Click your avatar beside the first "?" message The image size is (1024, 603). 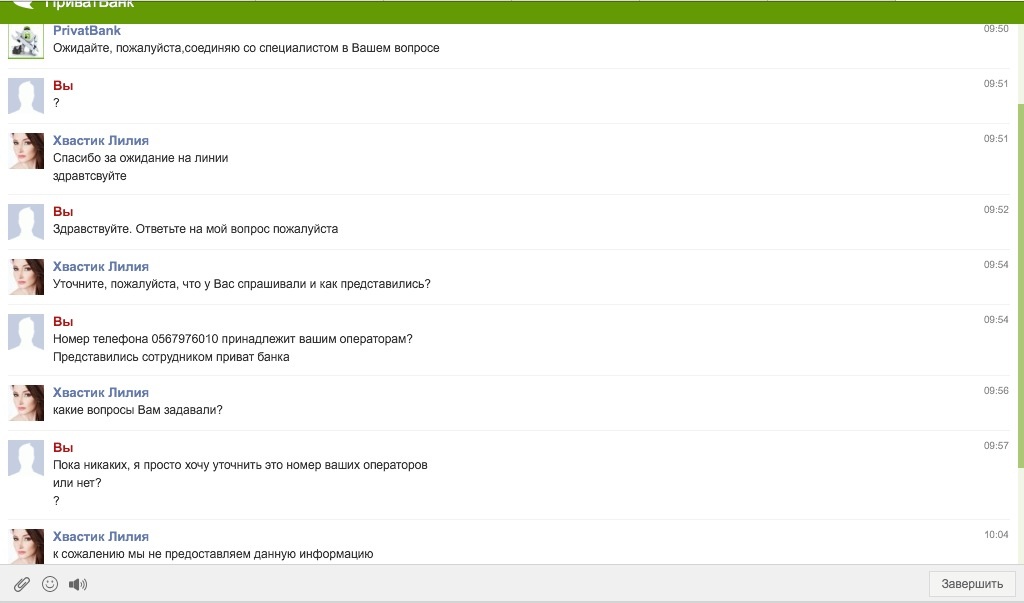coord(26,96)
